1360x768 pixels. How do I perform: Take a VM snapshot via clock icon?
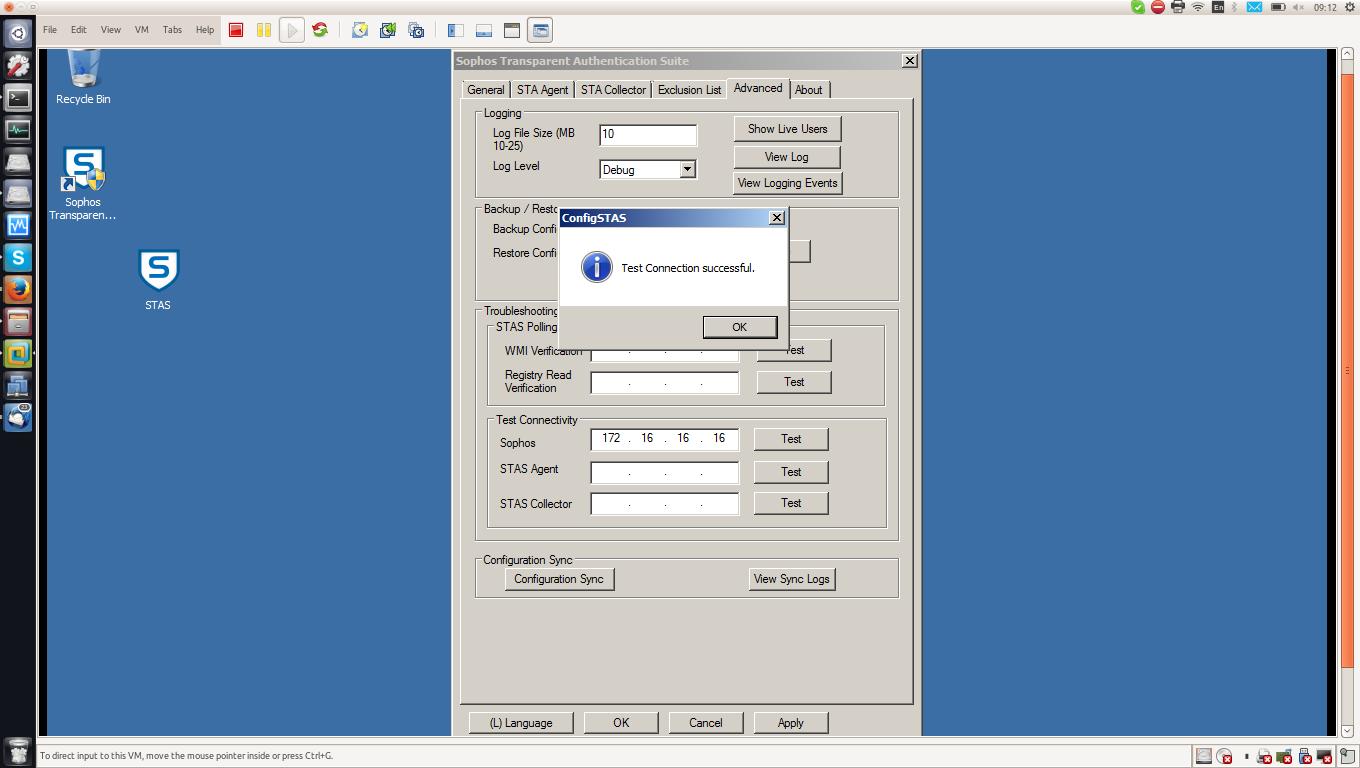click(360, 30)
